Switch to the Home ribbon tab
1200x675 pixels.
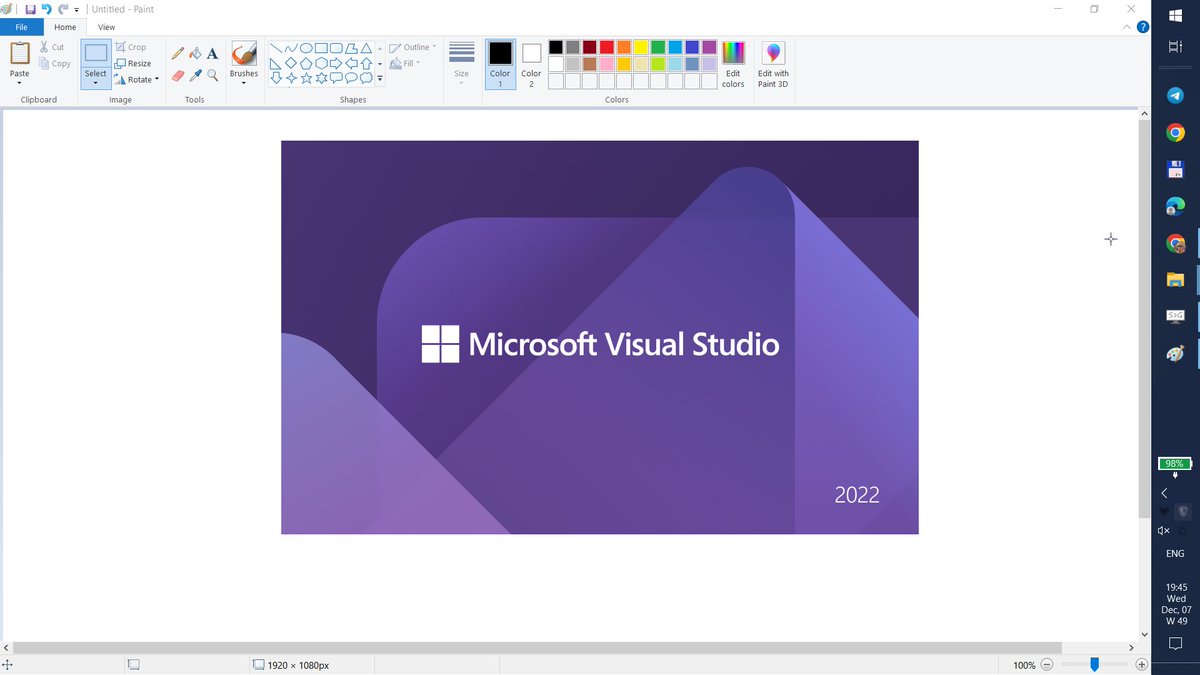coord(65,27)
